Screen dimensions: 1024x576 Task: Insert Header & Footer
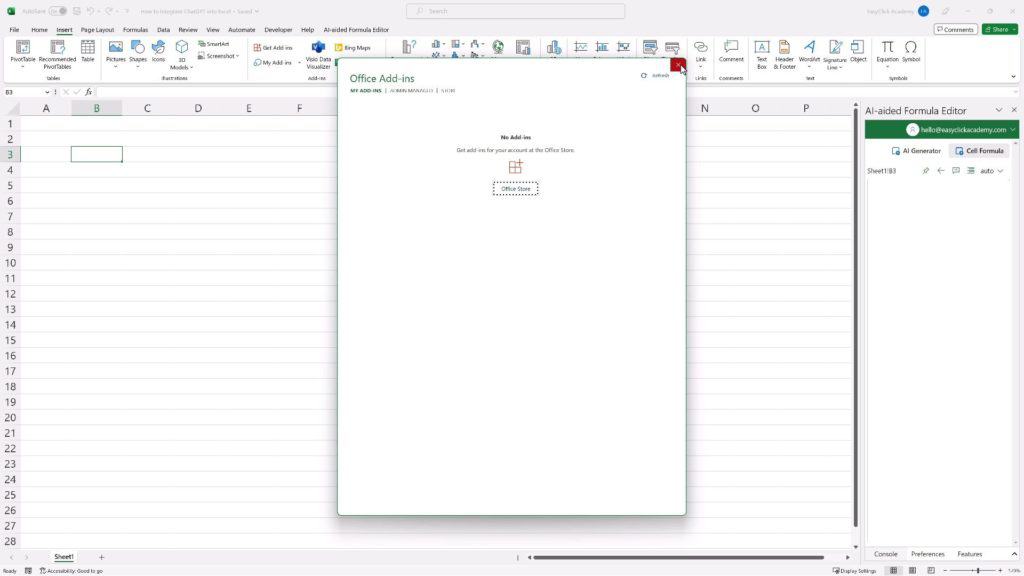[x=784, y=55]
